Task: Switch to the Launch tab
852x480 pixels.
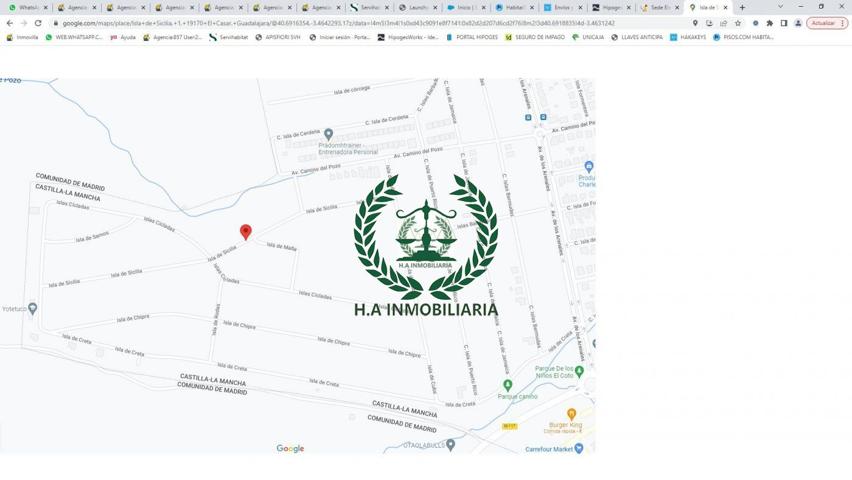Action: (x=416, y=8)
